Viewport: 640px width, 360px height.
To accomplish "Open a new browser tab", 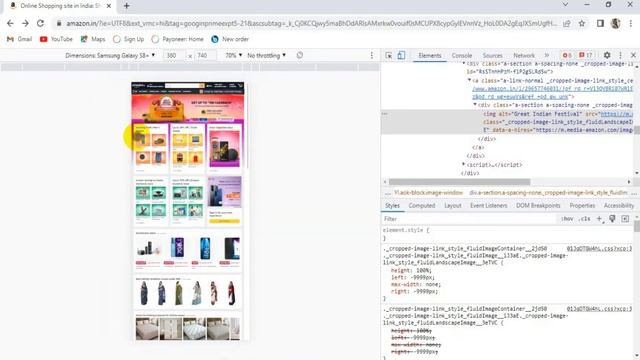I will point(127,6).
